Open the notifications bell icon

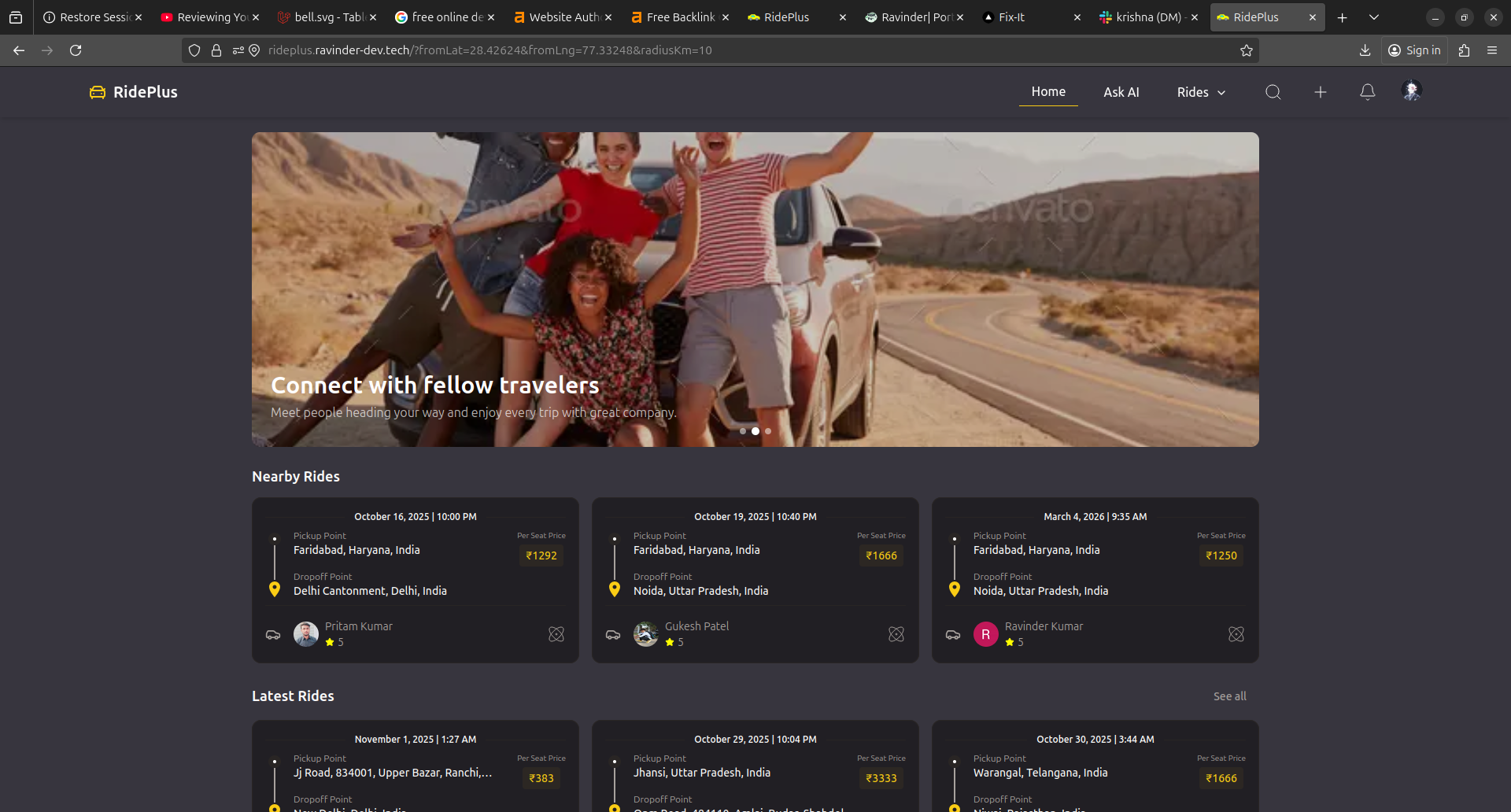click(x=1367, y=92)
